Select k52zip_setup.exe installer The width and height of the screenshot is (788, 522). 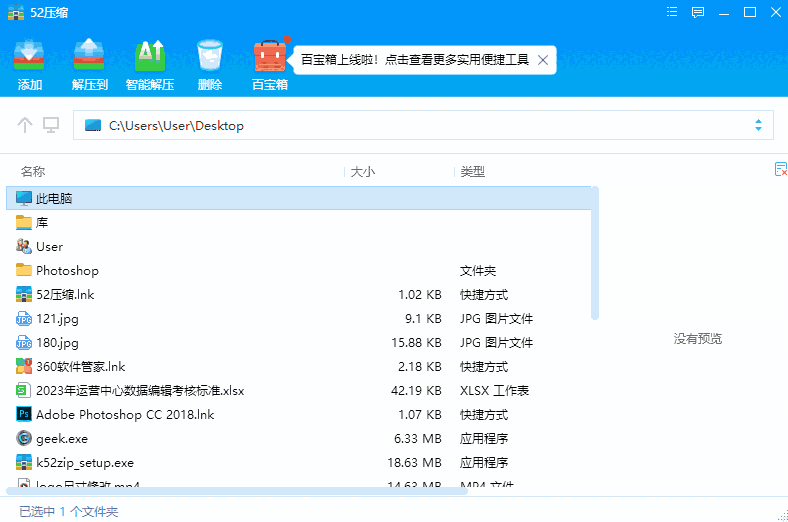[299, 463]
